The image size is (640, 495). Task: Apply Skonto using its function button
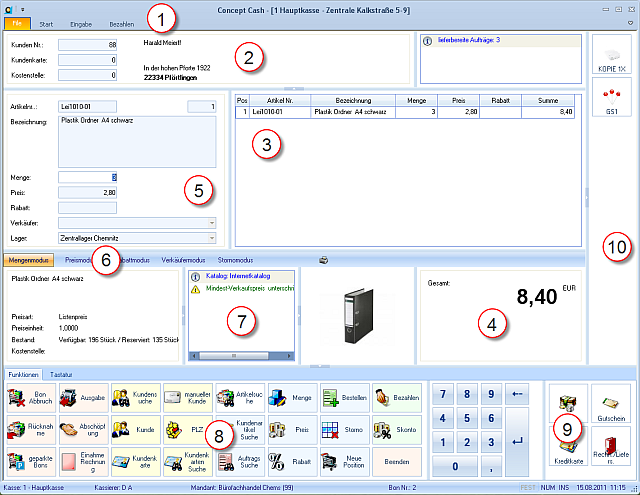point(397,430)
